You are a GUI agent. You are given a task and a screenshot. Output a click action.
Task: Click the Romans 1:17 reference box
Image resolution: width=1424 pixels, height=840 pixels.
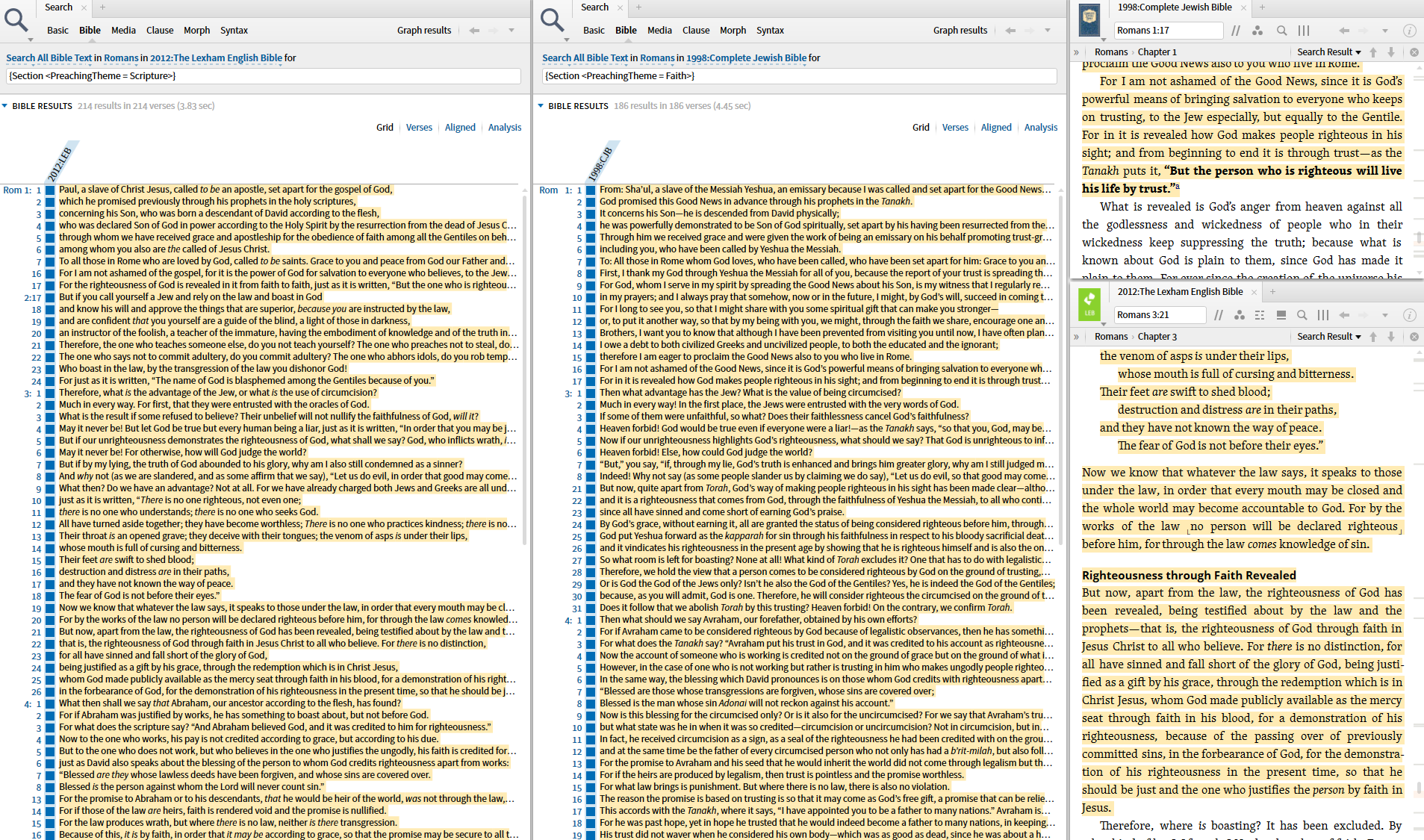1169,31
